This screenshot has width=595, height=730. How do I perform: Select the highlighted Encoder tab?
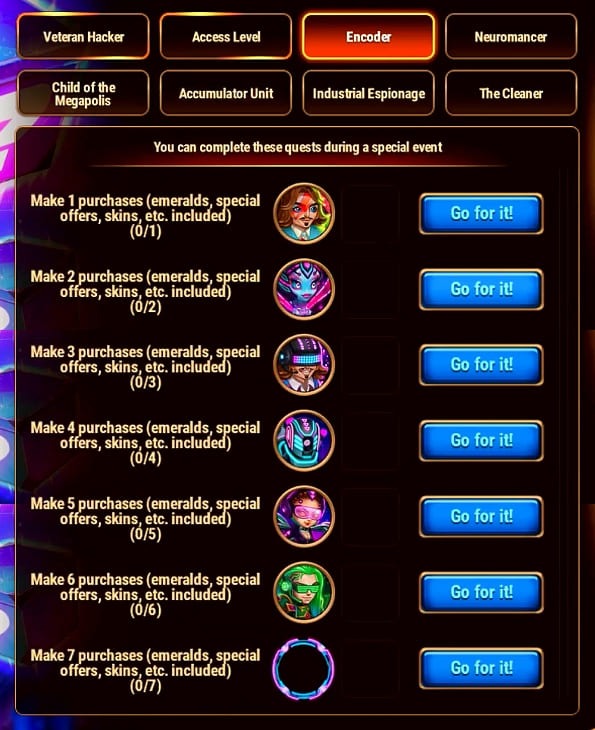pos(368,37)
